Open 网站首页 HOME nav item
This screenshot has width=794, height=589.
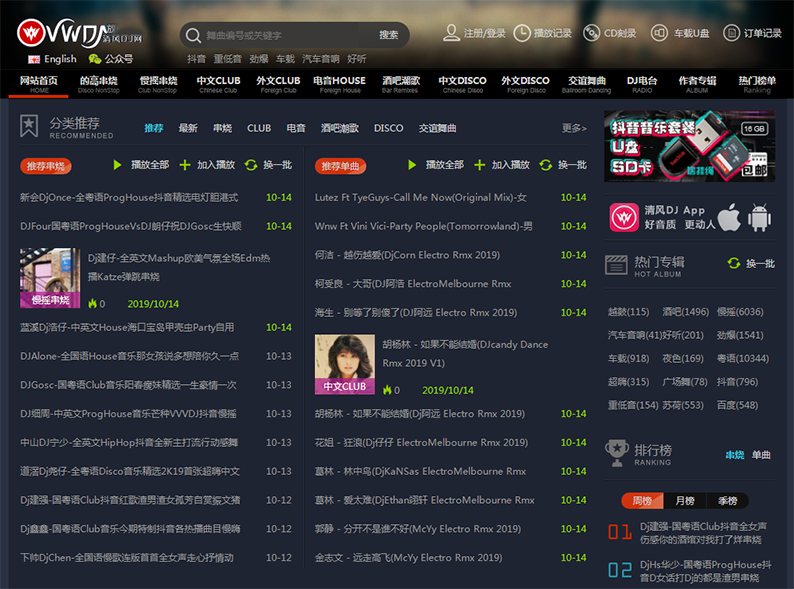pos(38,84)
